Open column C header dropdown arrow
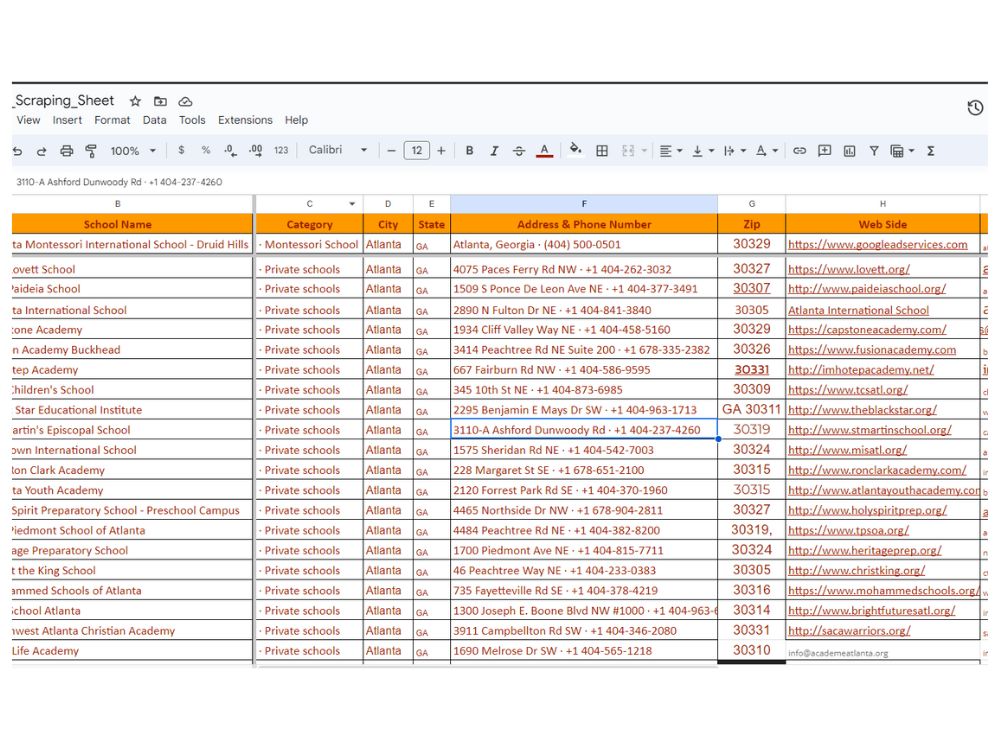This screenshot has width=1000, height=750. [352, 204]
